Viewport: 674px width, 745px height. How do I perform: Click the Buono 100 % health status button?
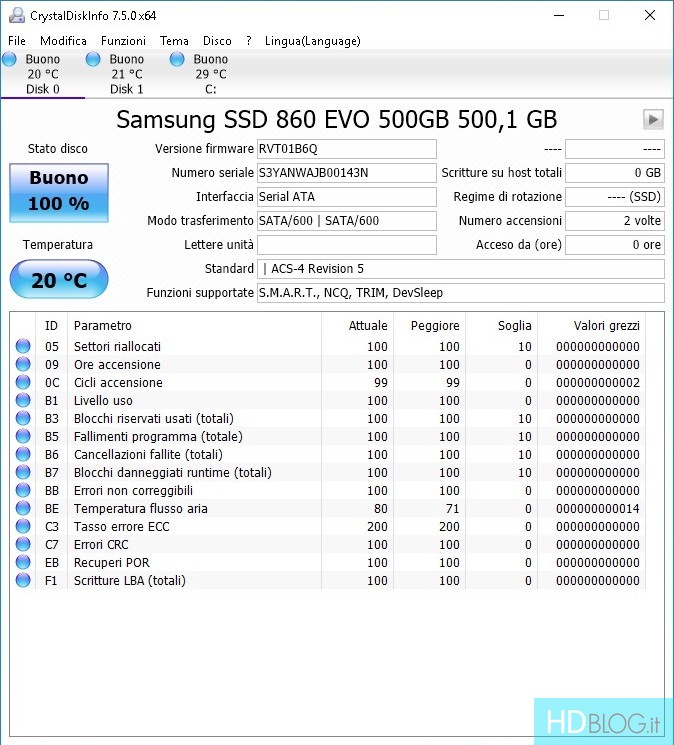click(59, 193)
